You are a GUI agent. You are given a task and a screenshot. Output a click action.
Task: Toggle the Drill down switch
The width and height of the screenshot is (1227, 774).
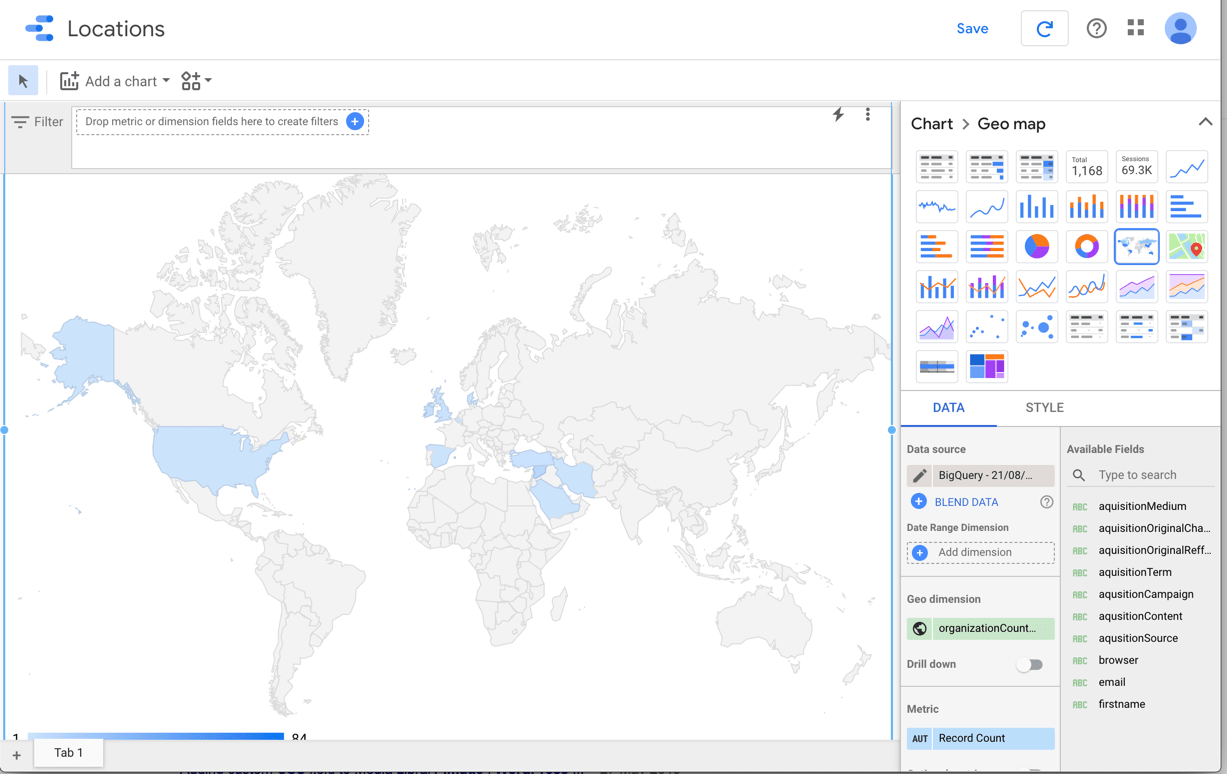click(1029, 664)
